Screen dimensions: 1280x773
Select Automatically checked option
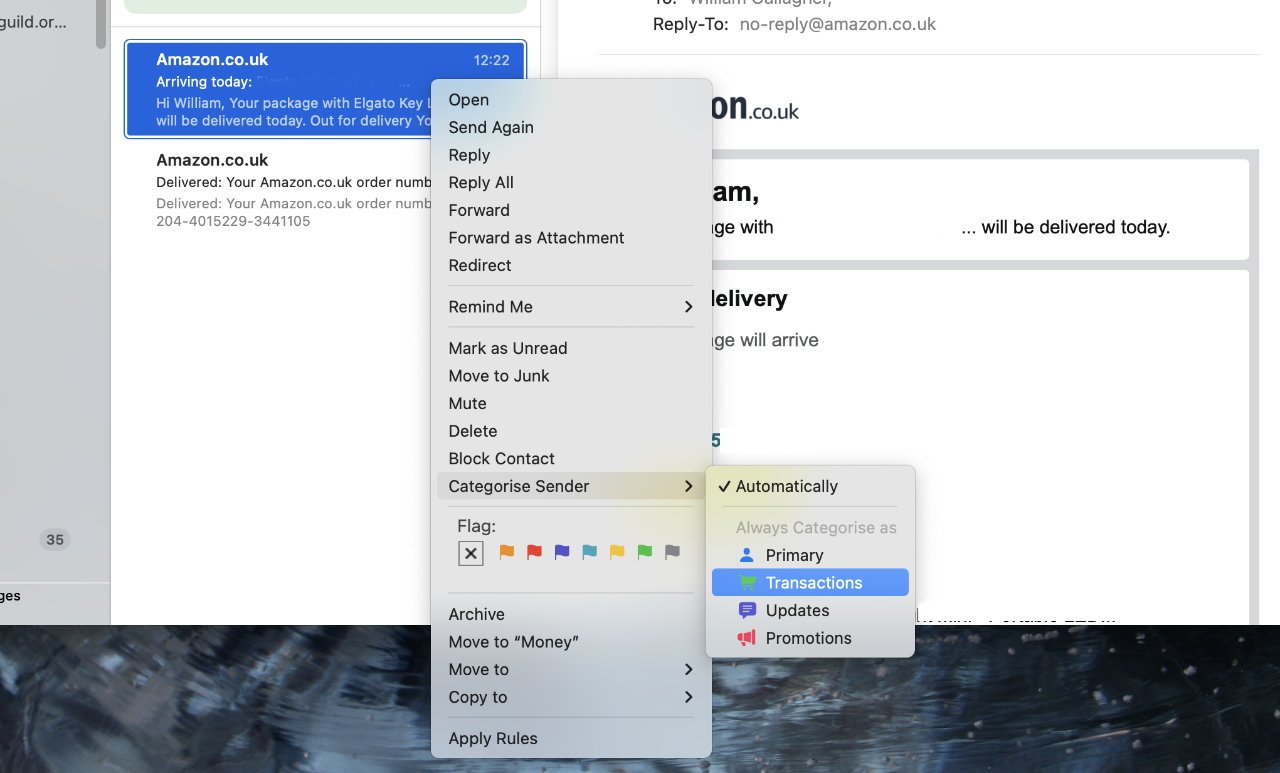coord(810,486)
